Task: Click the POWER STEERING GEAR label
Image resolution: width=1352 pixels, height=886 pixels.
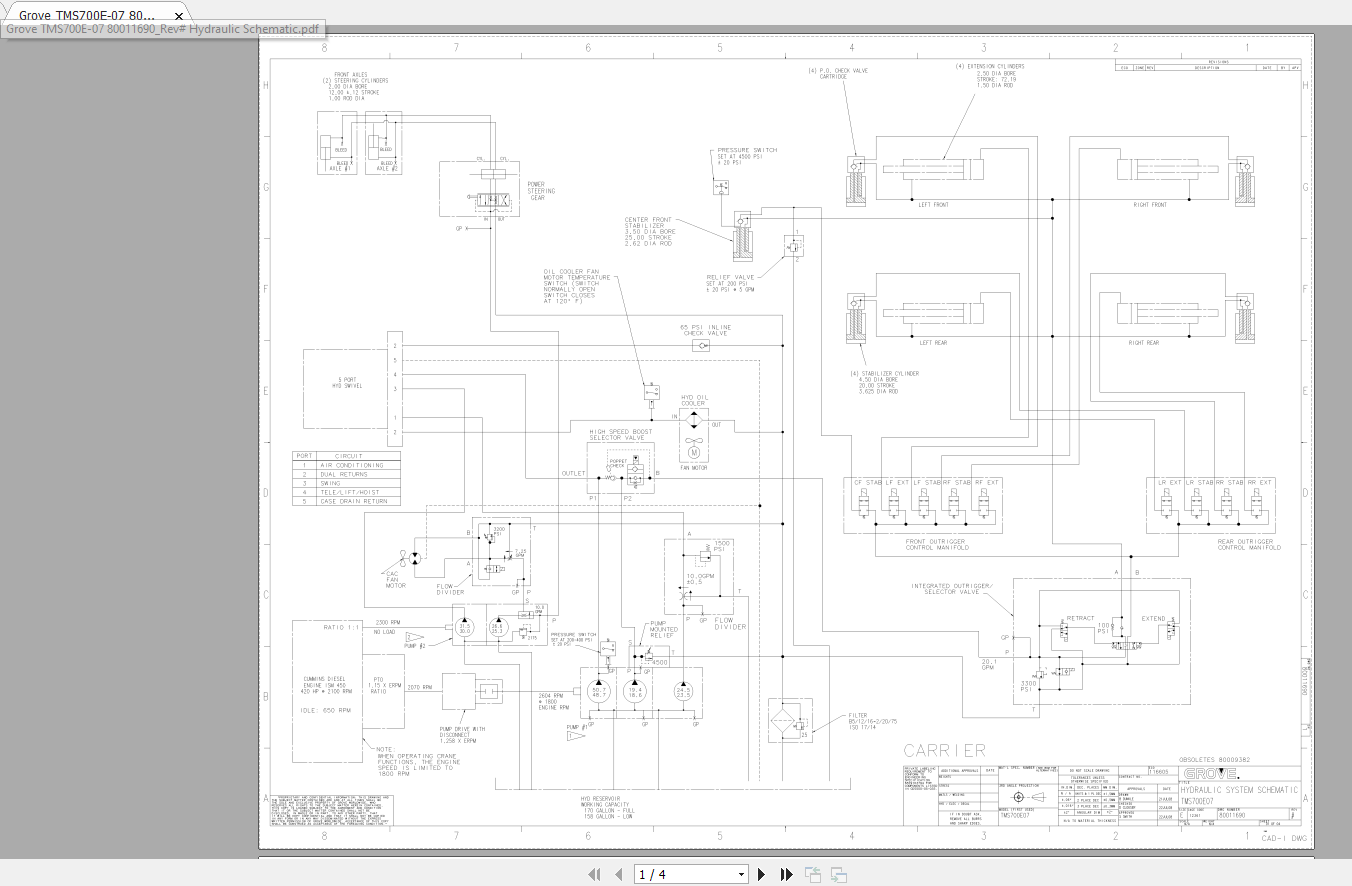Action: click(x=541, y=191)
